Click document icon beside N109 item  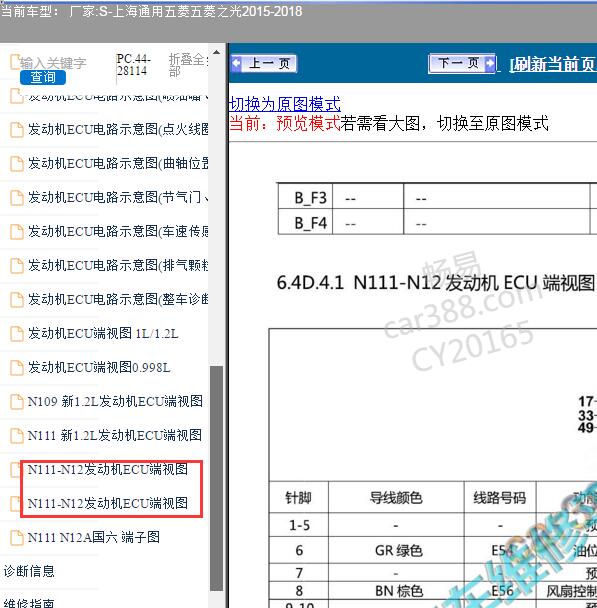pos(16,401)
